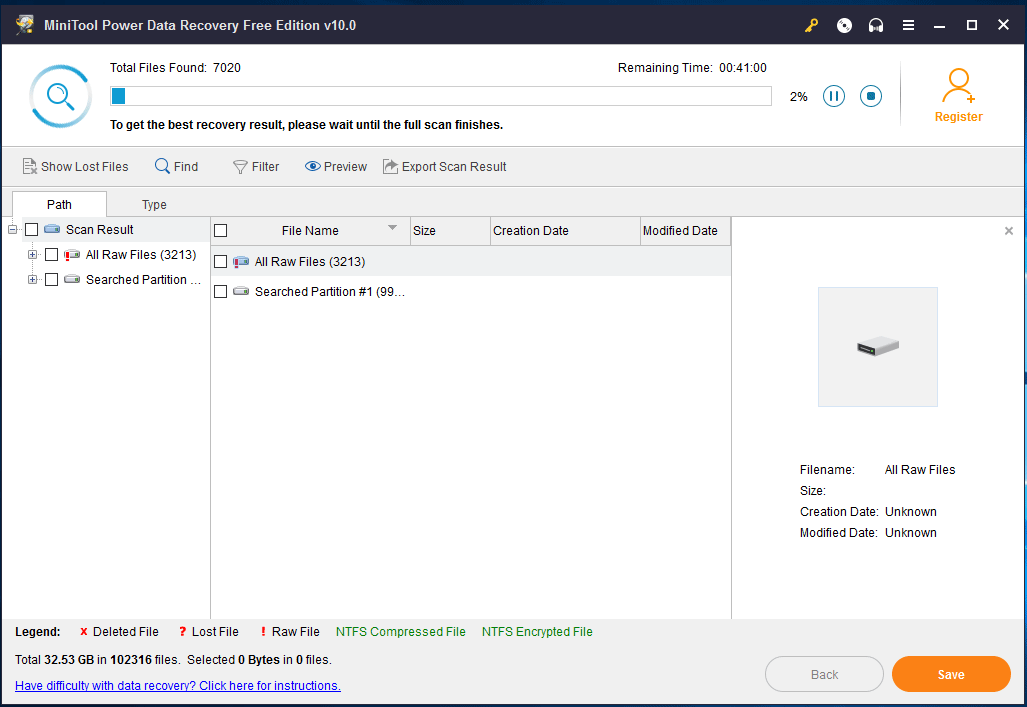Select All Raw Files (3213) row in file list

click(471, 261)
